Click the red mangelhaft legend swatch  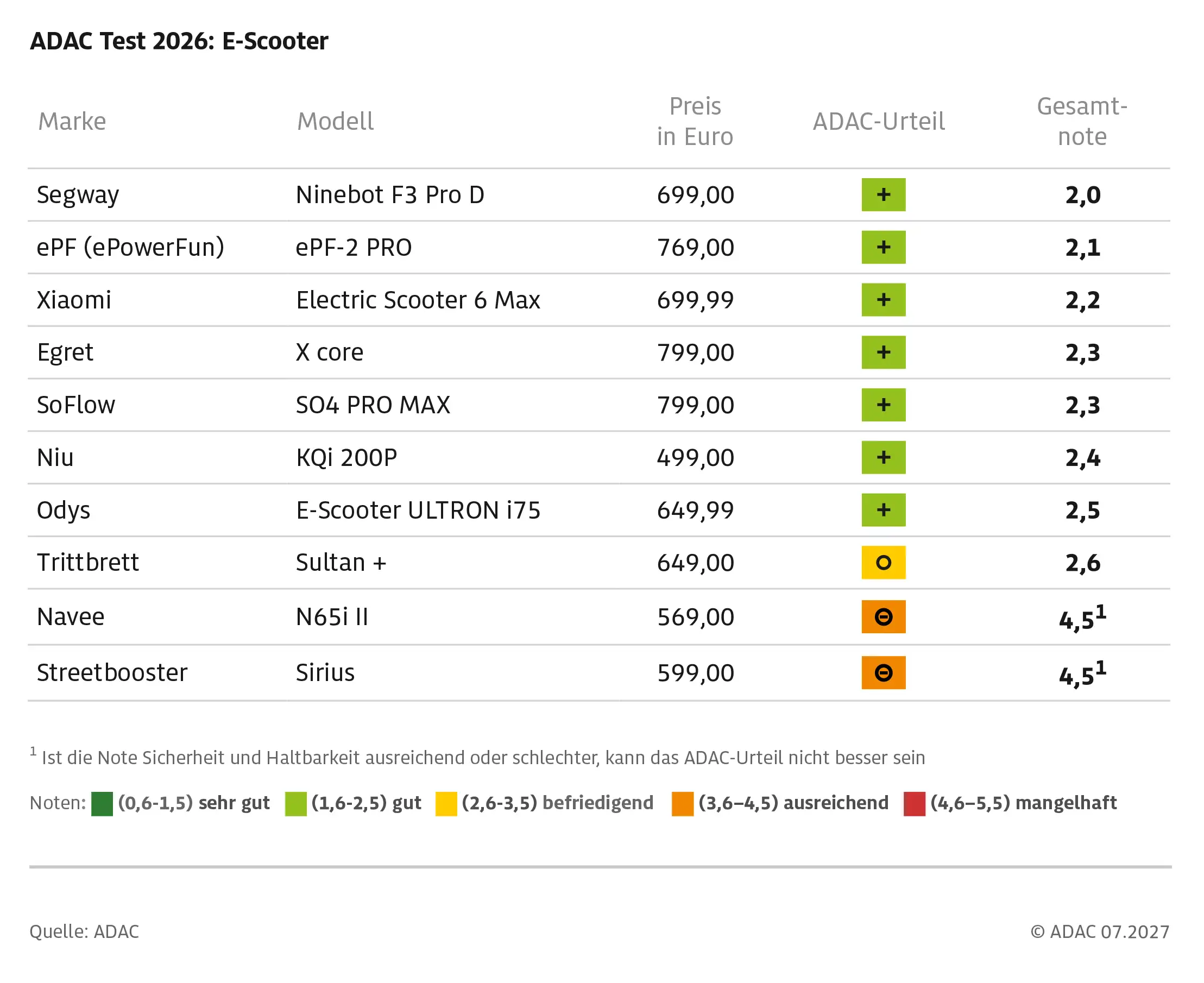pyautogui.click(x=914, y=804)
